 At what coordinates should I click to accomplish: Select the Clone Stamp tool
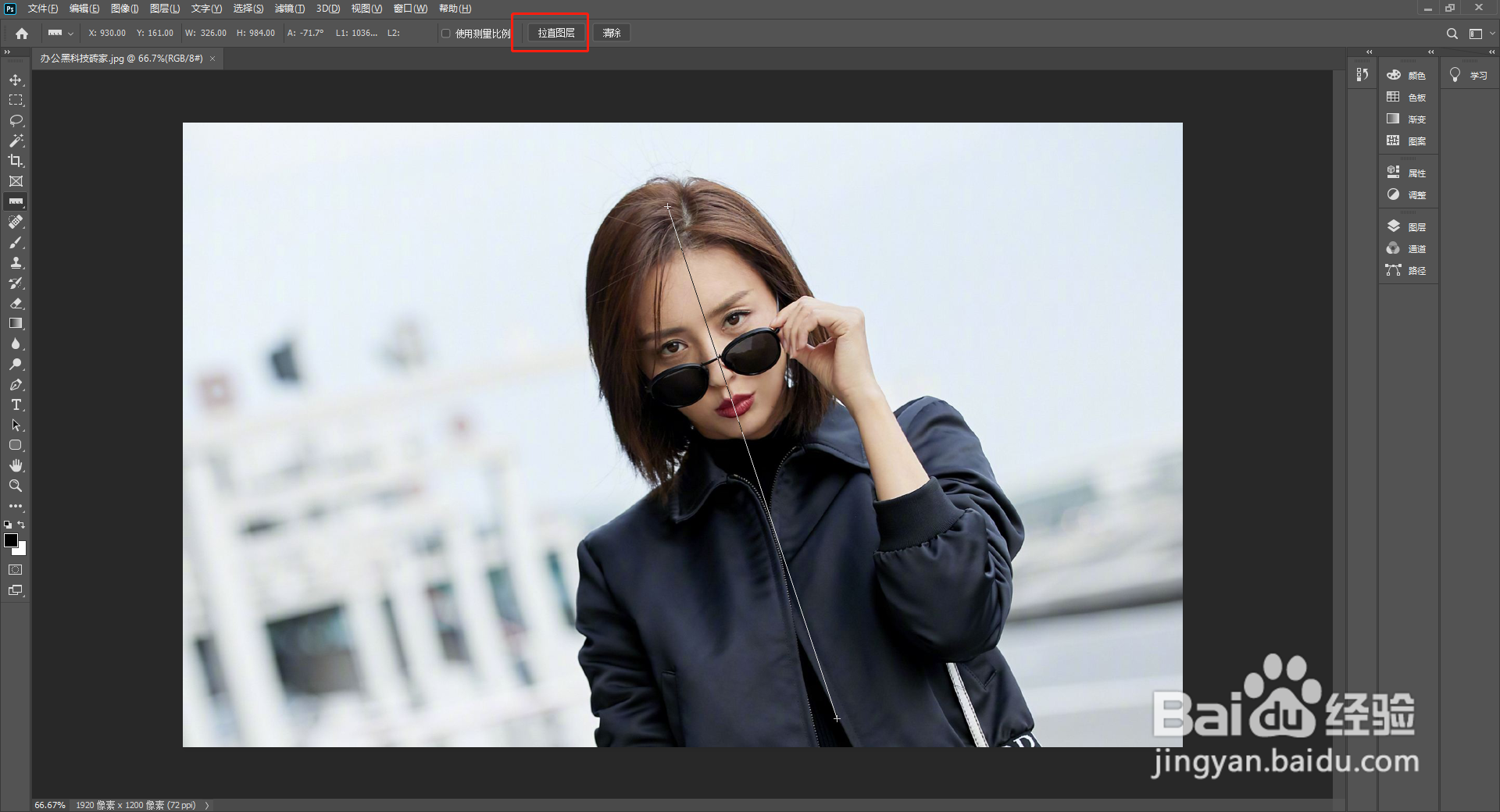[x=16, y=262]
